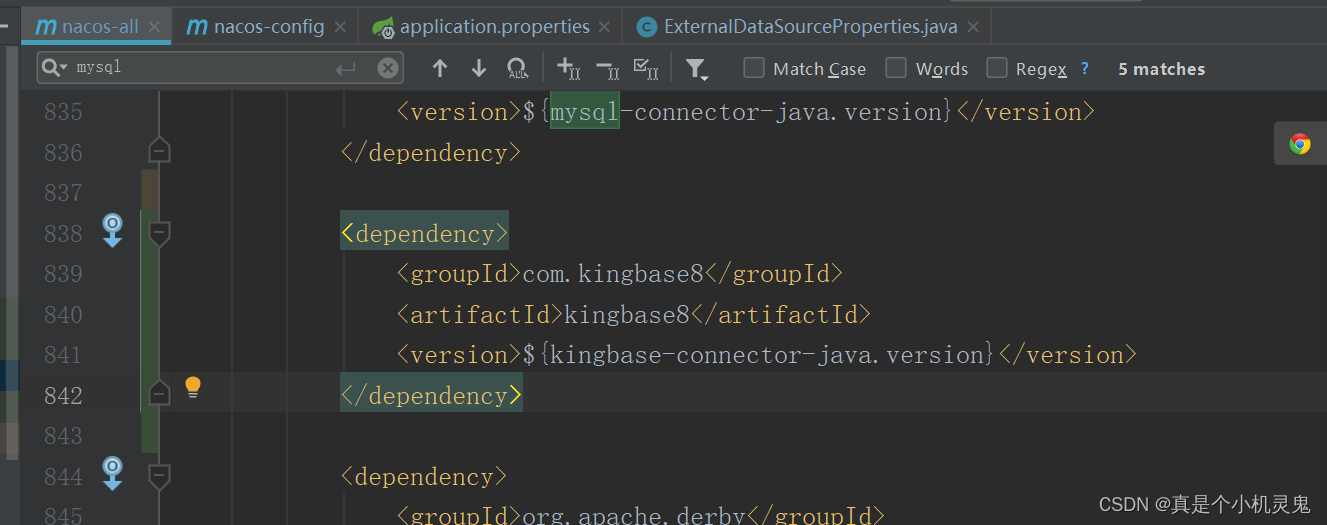
Task: Click the highlighted mysql match on line 835
Action: [x=585, y=111]
